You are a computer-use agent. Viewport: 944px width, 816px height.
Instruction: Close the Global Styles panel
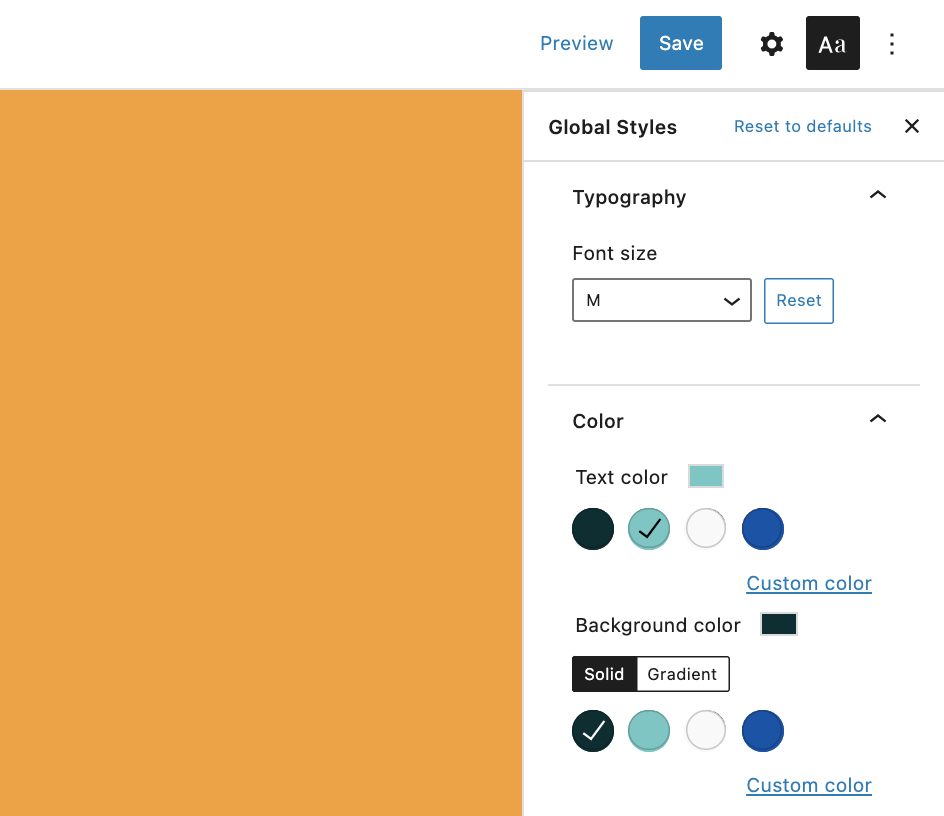(911, 126)
